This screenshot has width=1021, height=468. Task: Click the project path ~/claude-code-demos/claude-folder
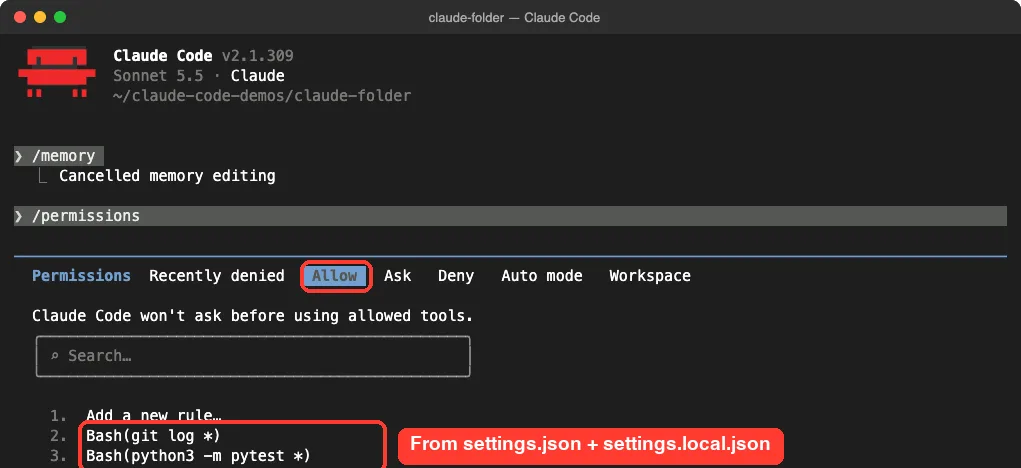click(x=262, y=96)
